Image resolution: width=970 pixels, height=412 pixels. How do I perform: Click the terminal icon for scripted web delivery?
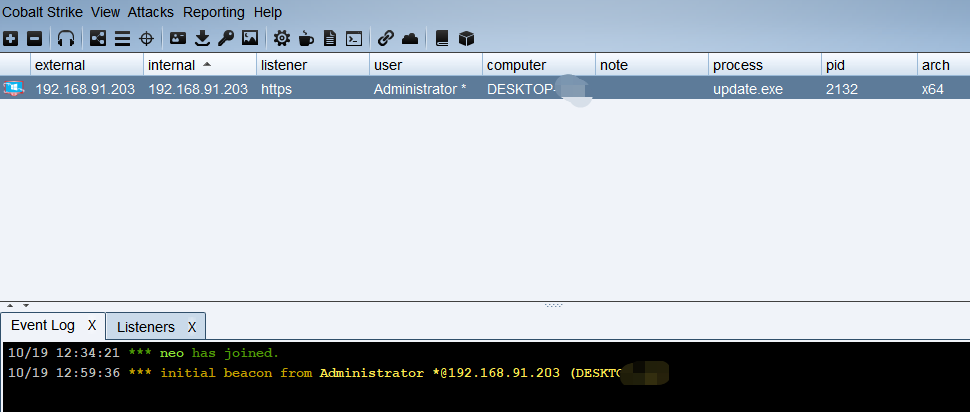click(353, 39)
